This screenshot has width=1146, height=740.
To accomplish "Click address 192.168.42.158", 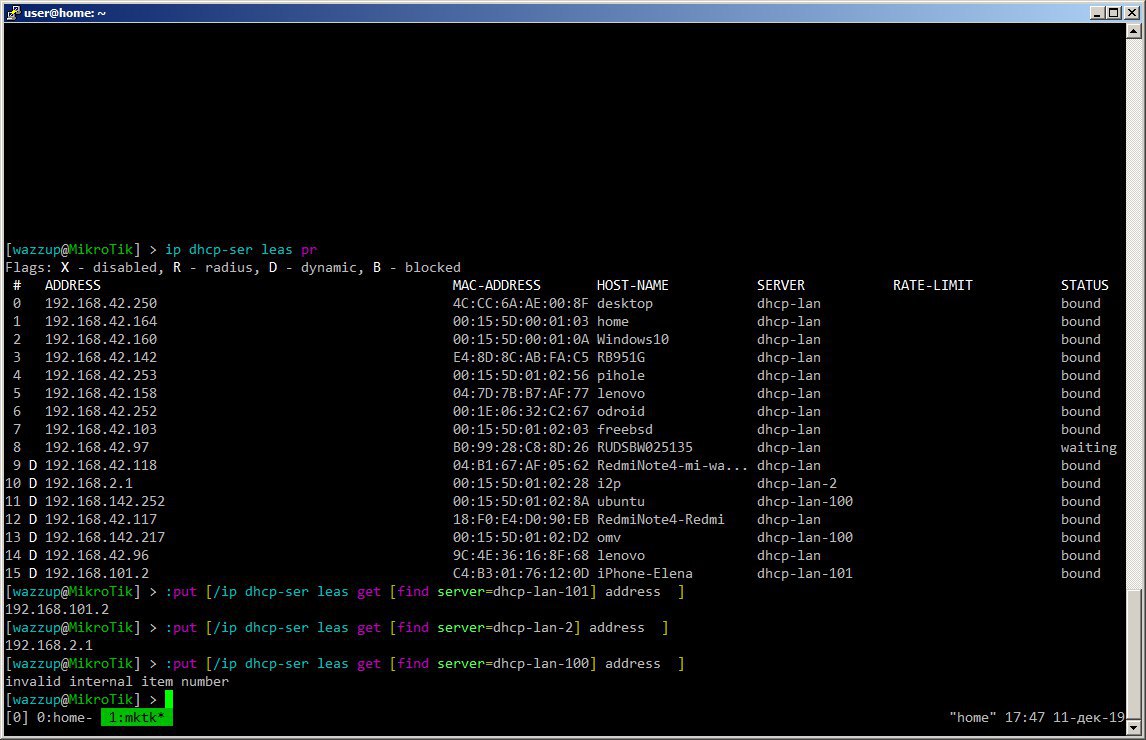I will click(101, 393).
